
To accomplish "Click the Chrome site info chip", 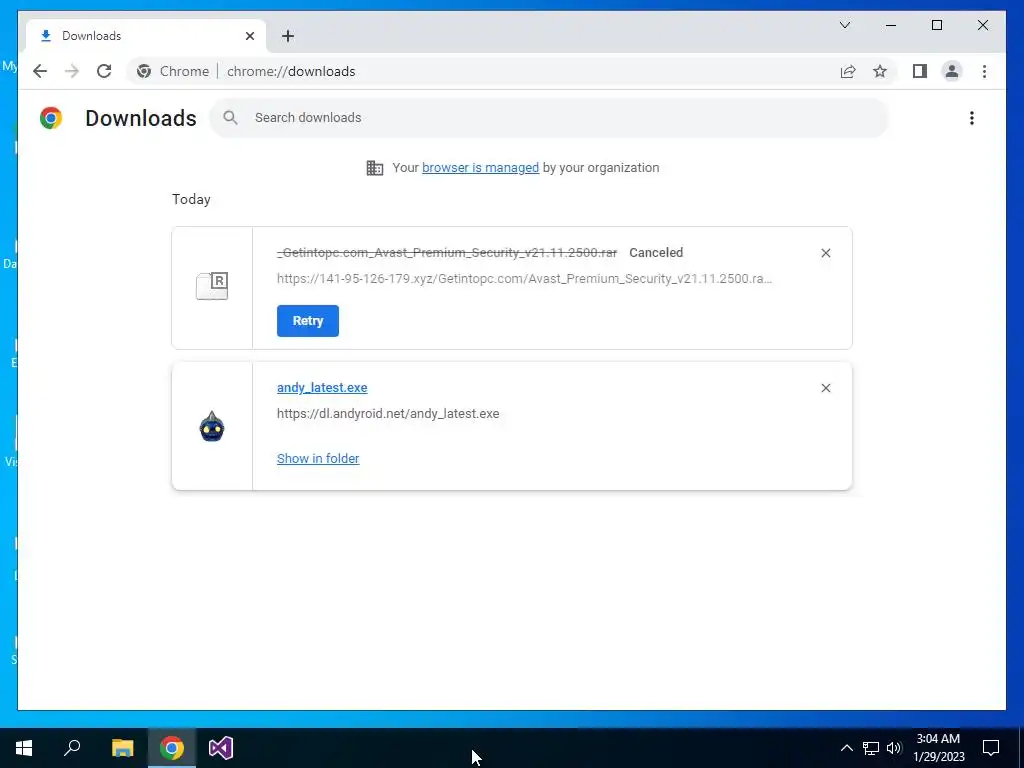I will click(174, 71).
